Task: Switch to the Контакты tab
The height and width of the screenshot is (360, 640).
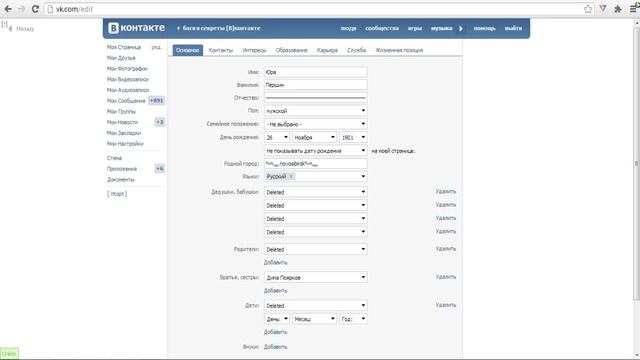Action: pyautogui.click(x=220, y=50)
